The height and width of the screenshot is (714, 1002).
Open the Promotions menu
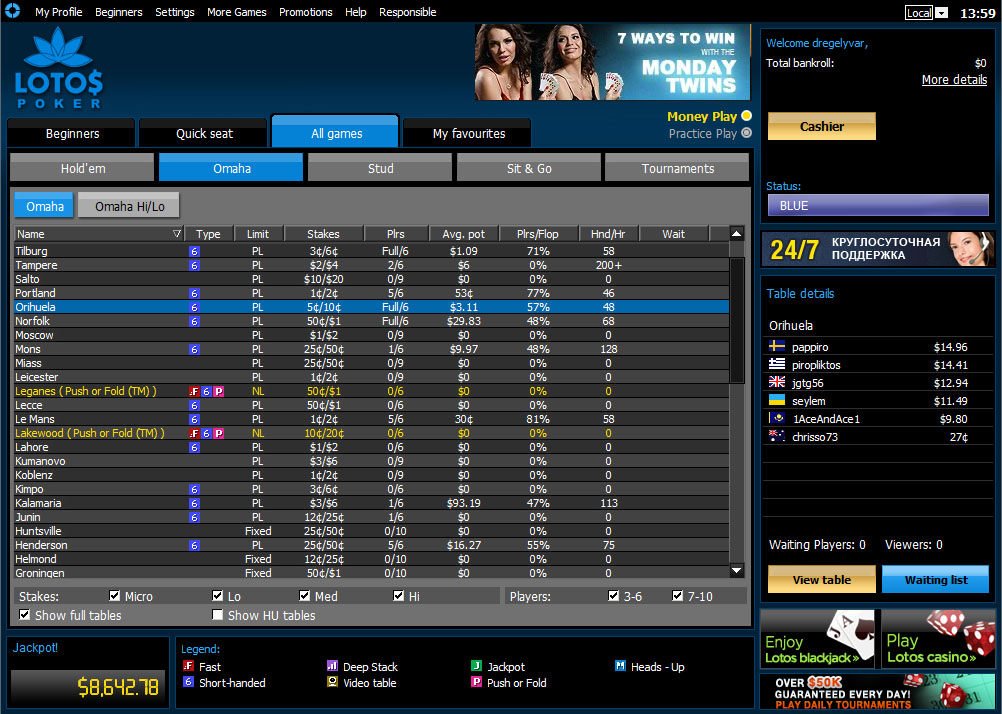click(x=305, y=12)
